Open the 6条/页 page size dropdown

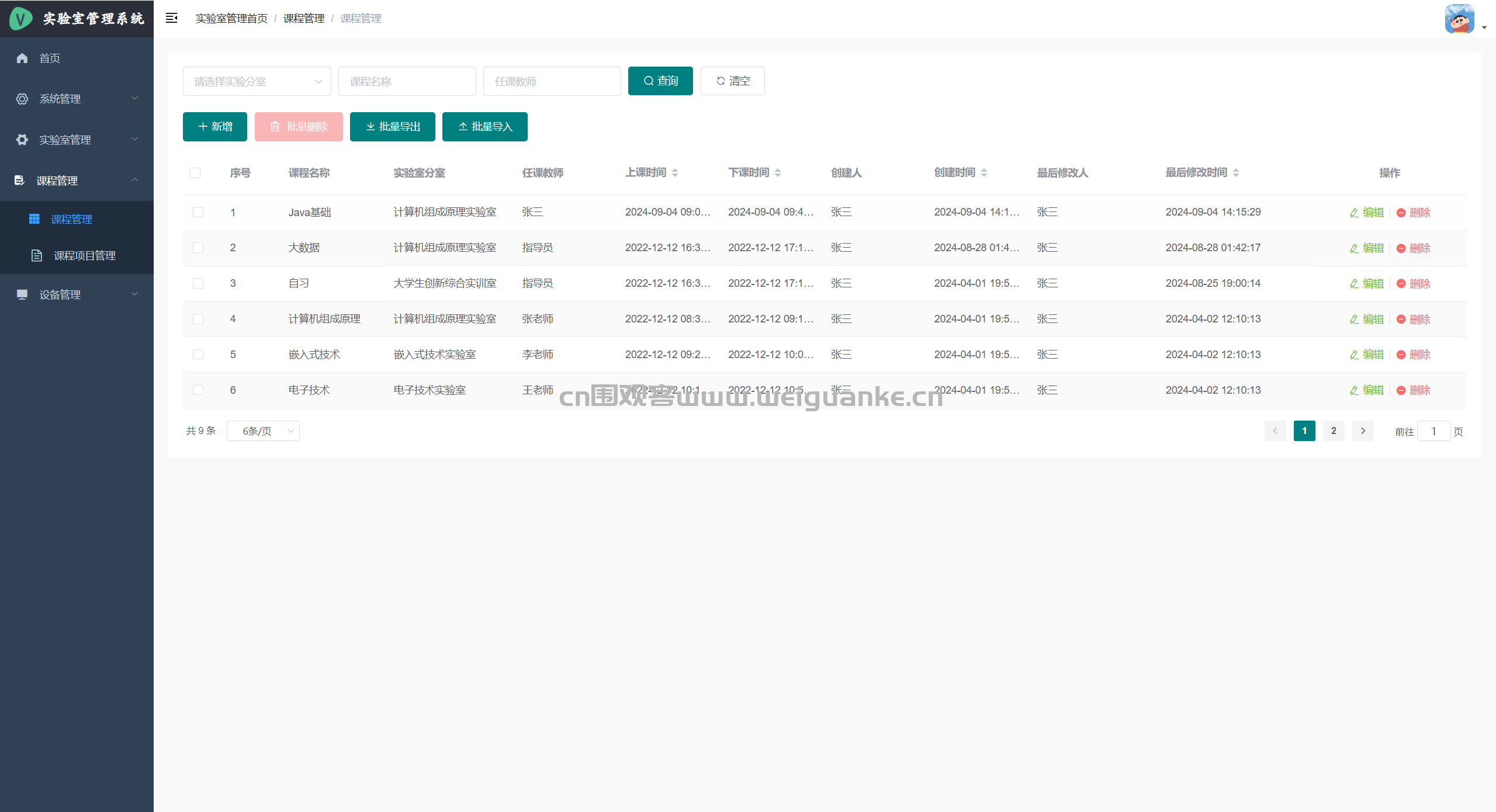click(263, 431)
